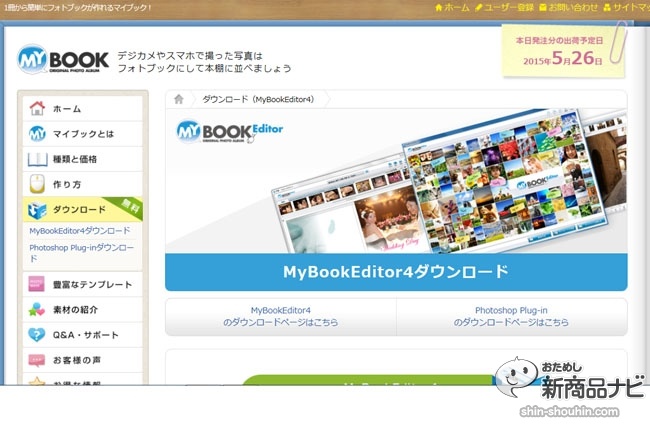Click the MY BOOK Editor logo in banner

[x=230, y=131]
